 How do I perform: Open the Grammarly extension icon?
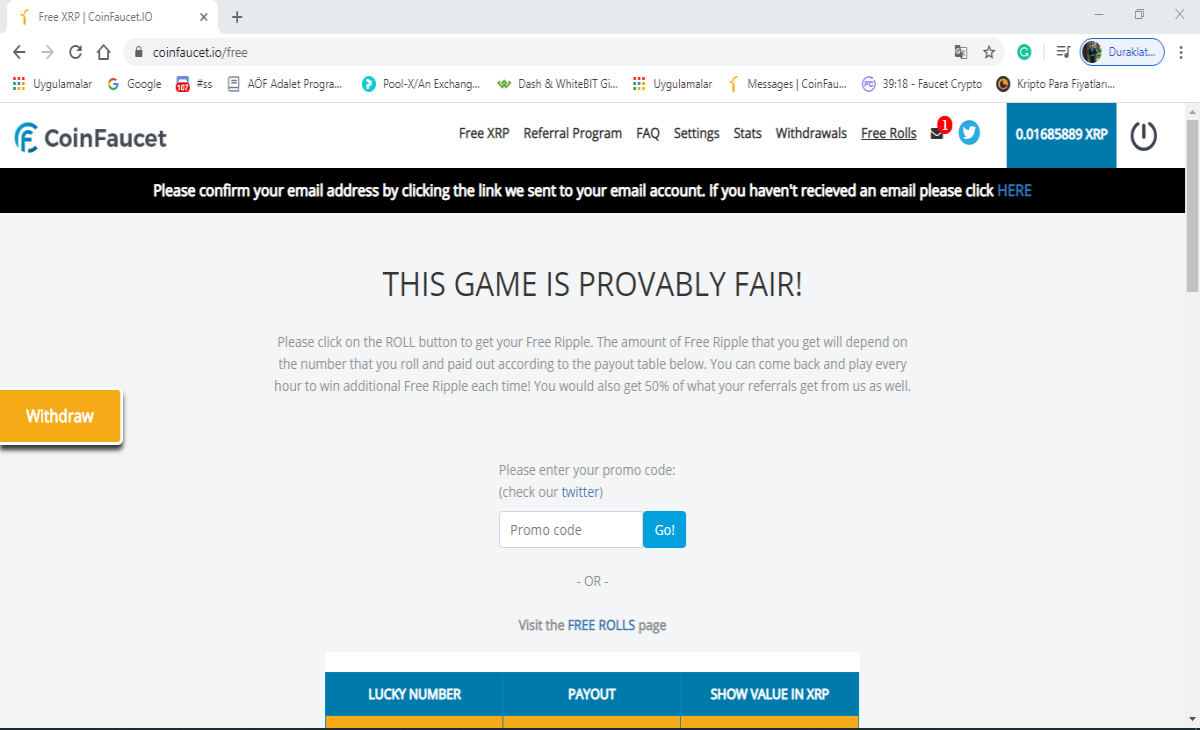(x=1024, y=52)
